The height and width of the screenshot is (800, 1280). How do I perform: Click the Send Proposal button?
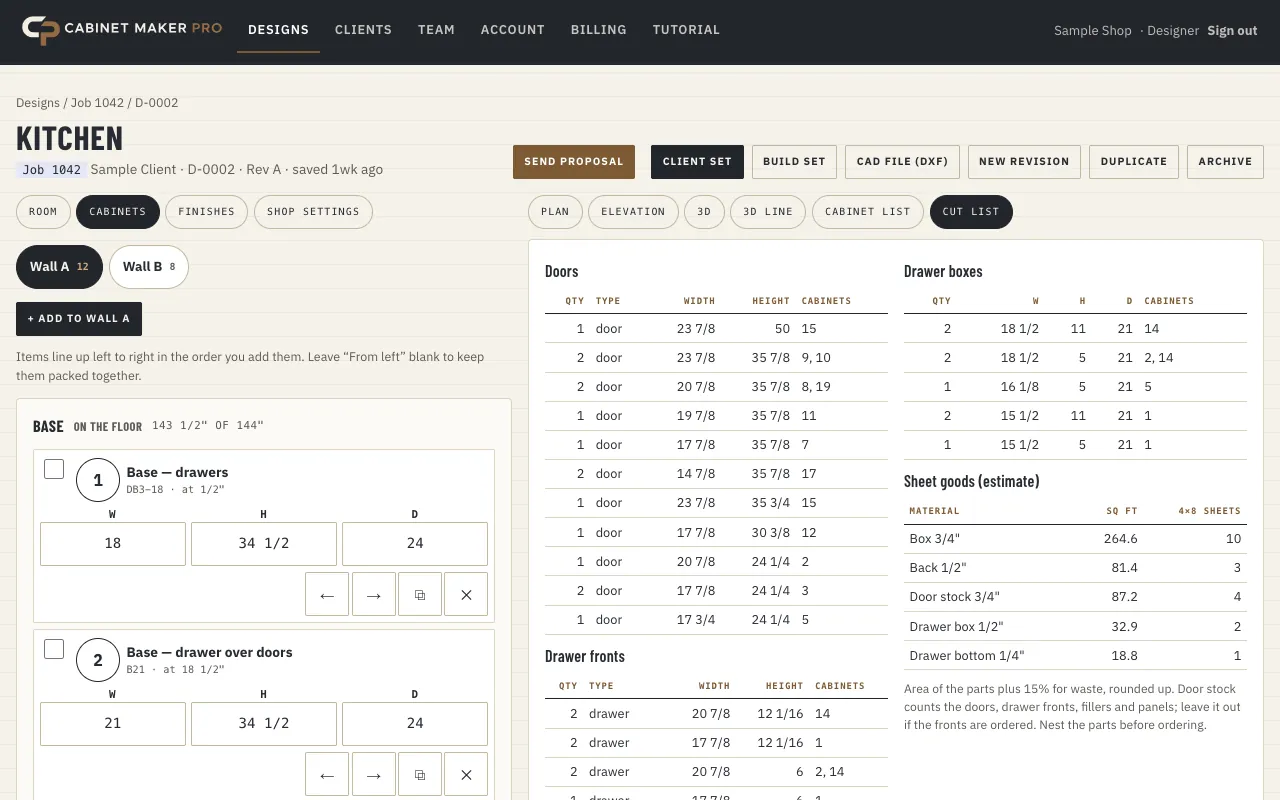click(x=574, y=162)
